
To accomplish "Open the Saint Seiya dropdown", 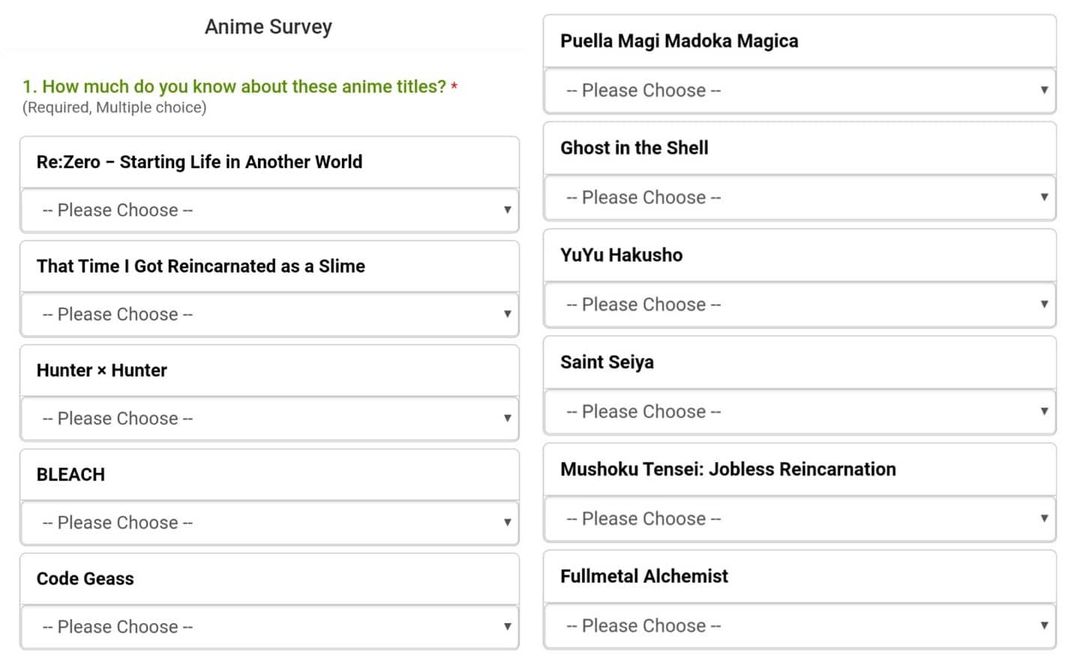I will [x=798, y=411].
